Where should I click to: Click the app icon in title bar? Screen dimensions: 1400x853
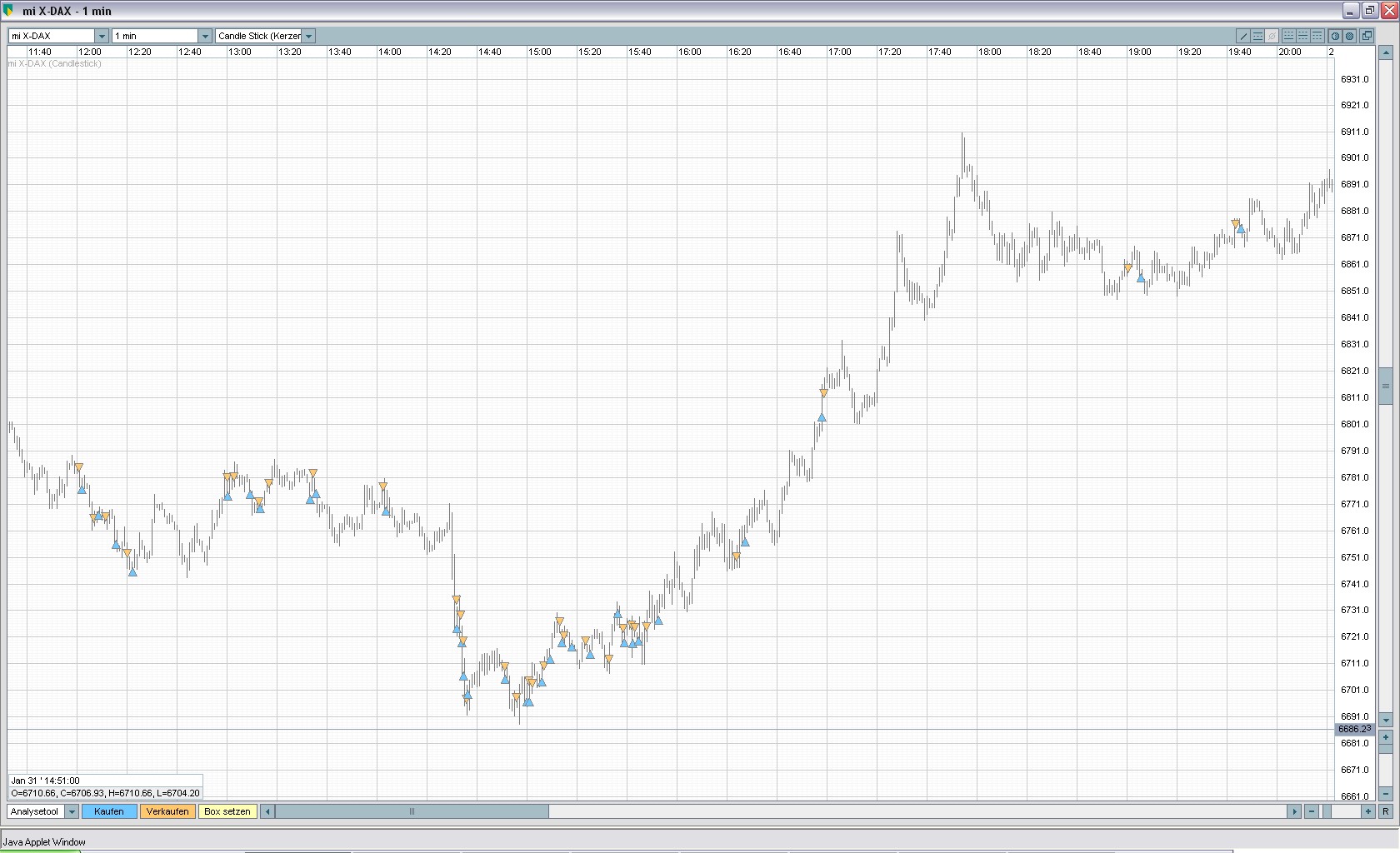pos(8,11)
